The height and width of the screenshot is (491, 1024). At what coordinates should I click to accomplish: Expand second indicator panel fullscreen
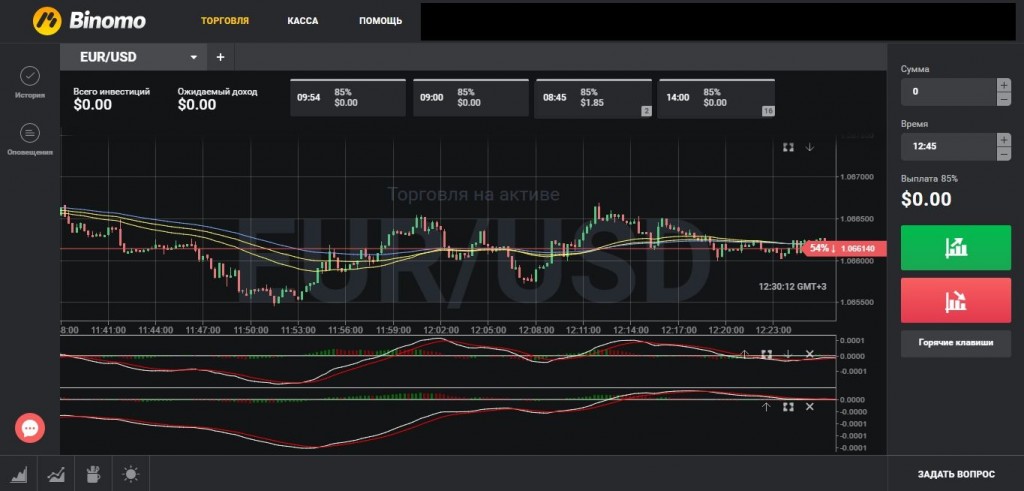pyautogui.click(x=788, y=407)
